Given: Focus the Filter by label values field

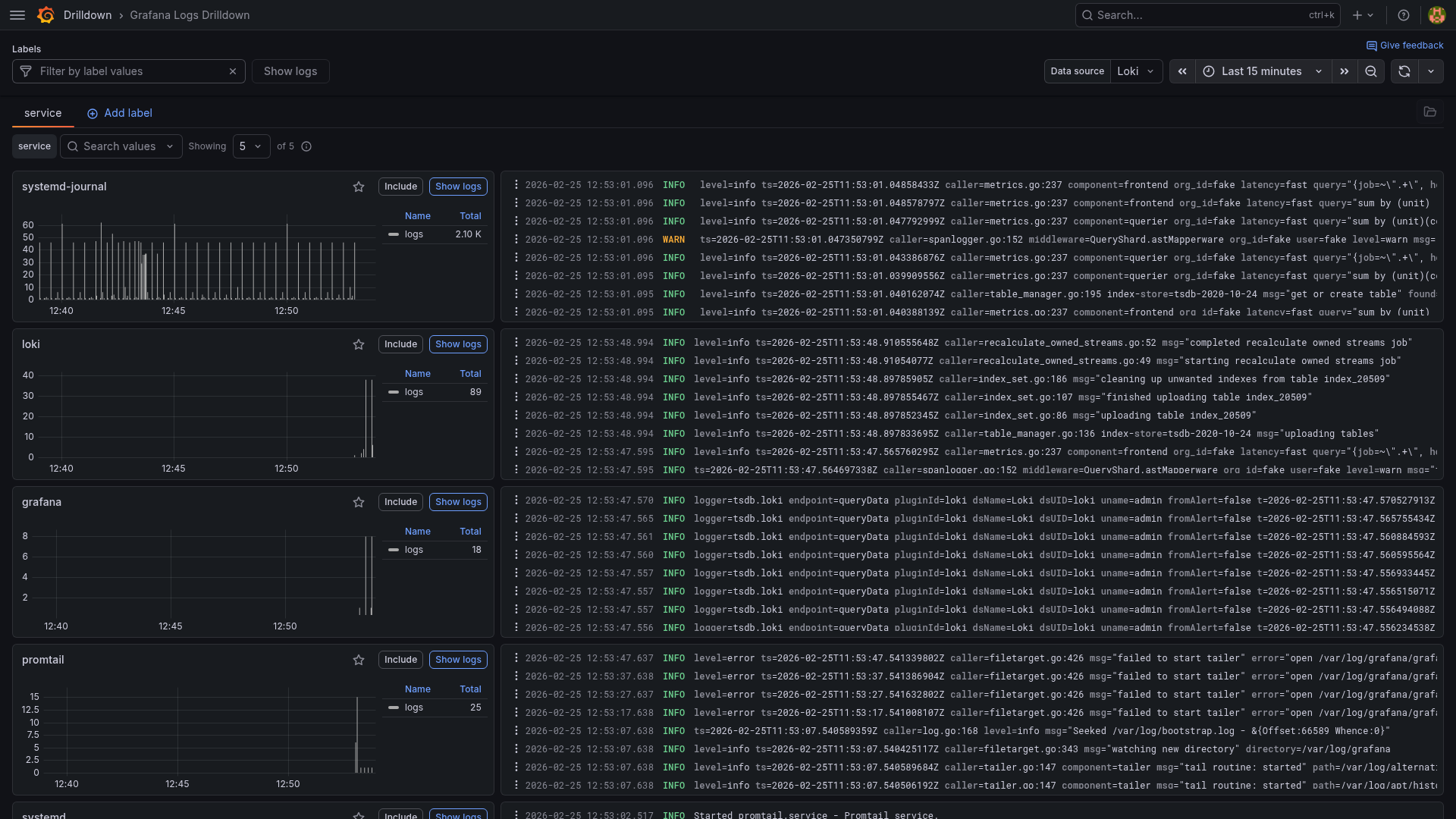Looking at the screenshot, I should coord(129,71).
